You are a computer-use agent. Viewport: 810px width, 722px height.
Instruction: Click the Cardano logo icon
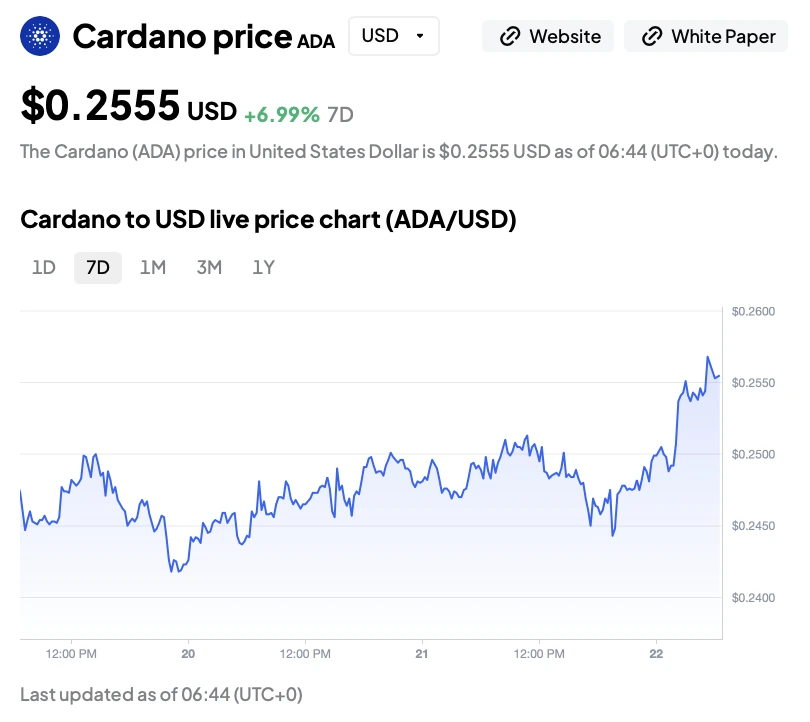pos(40,36)
